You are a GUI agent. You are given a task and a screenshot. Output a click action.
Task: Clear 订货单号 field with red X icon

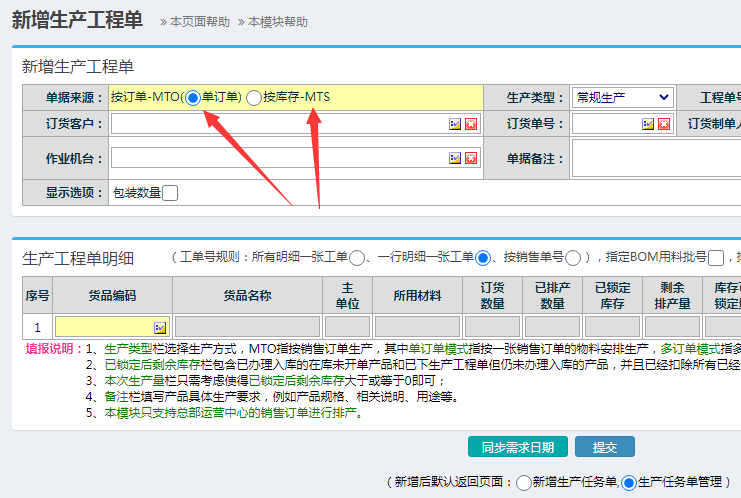[663, 124]
